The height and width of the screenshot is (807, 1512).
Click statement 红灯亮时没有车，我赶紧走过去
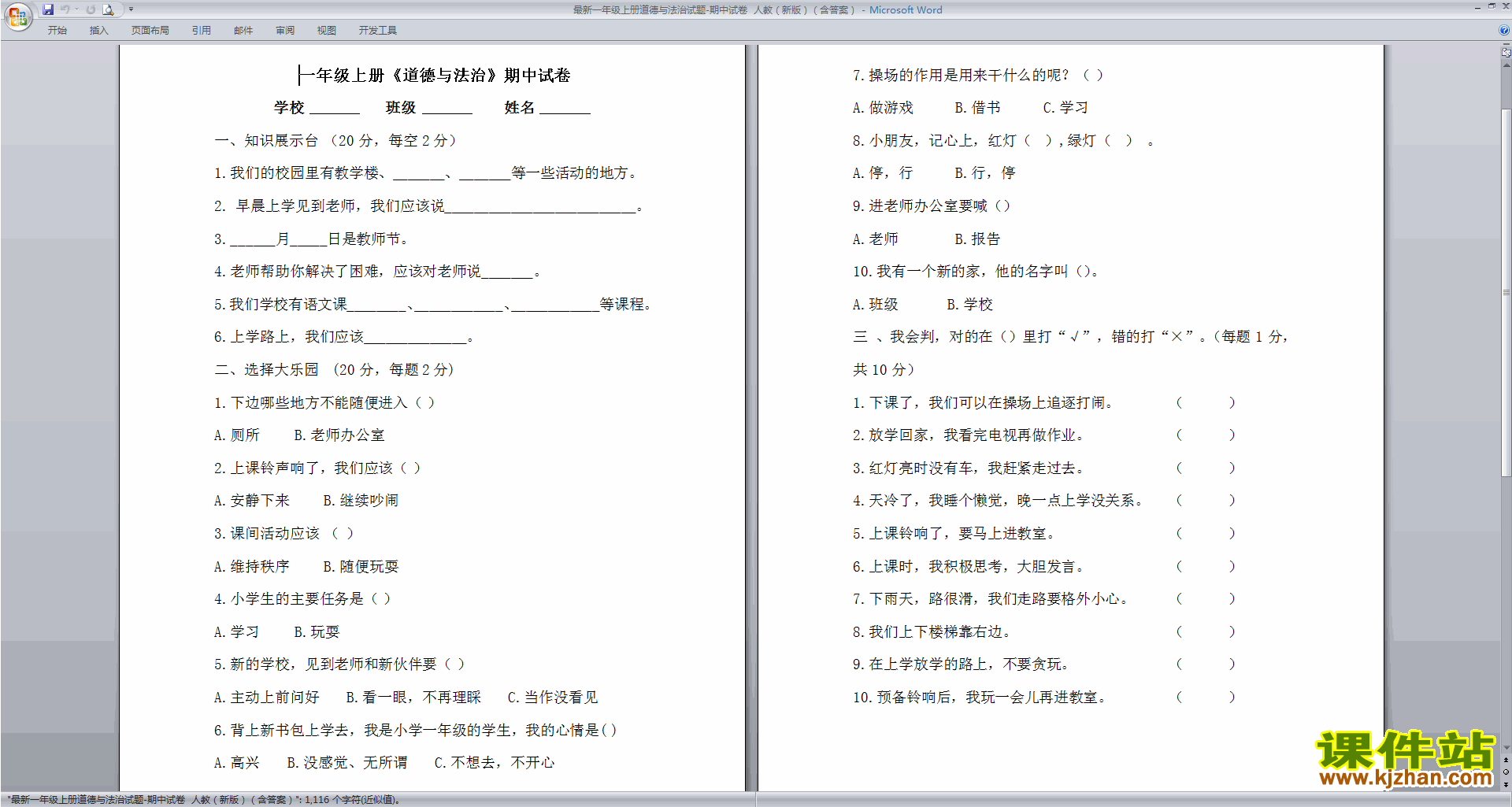969,468
